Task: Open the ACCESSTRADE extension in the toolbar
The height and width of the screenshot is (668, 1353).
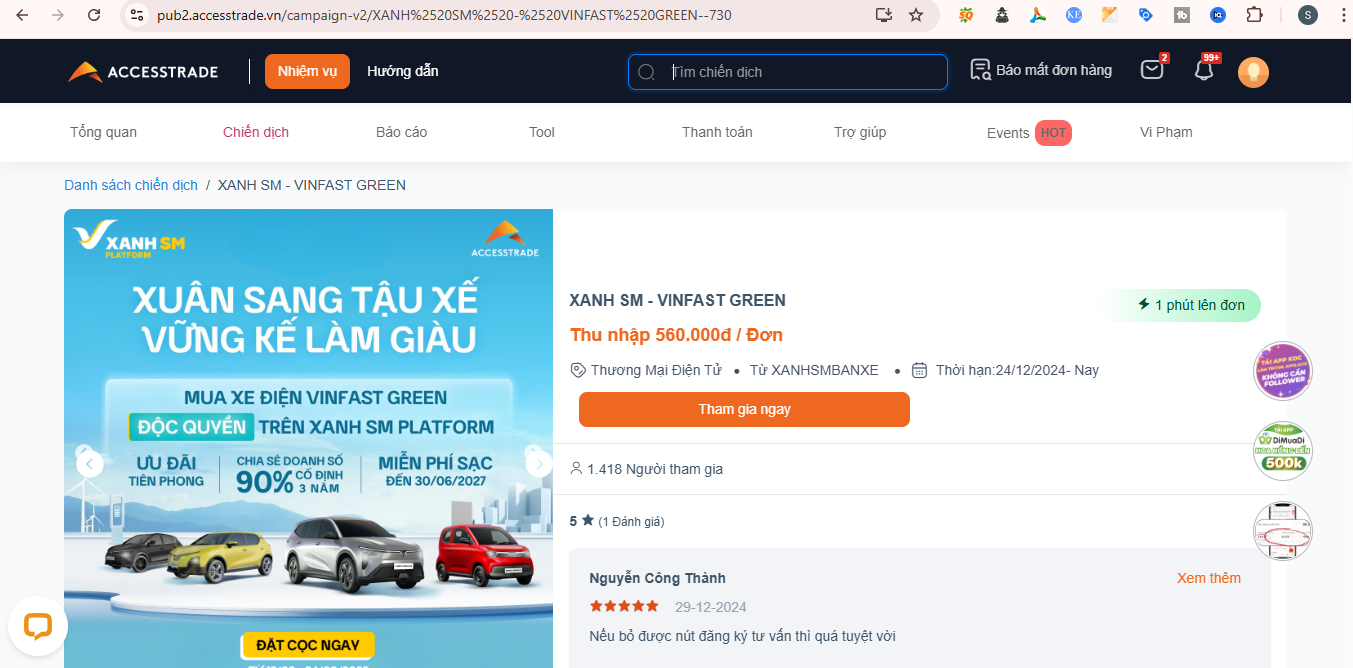Action: point(1038,15)
